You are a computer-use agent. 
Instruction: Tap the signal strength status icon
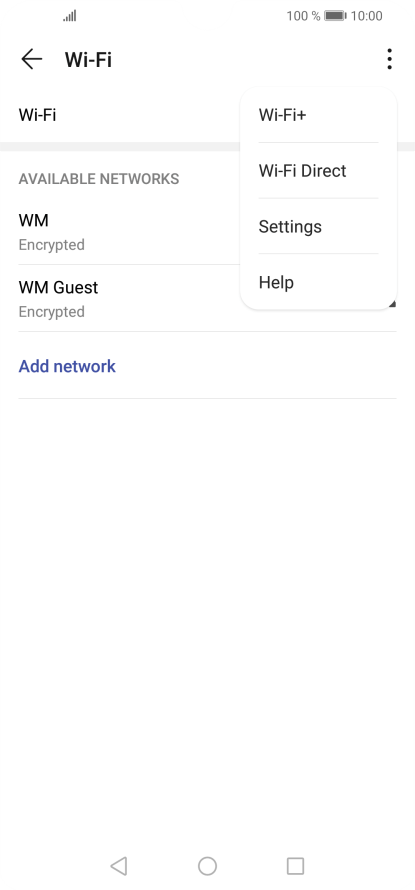click(x=70, y=16)
